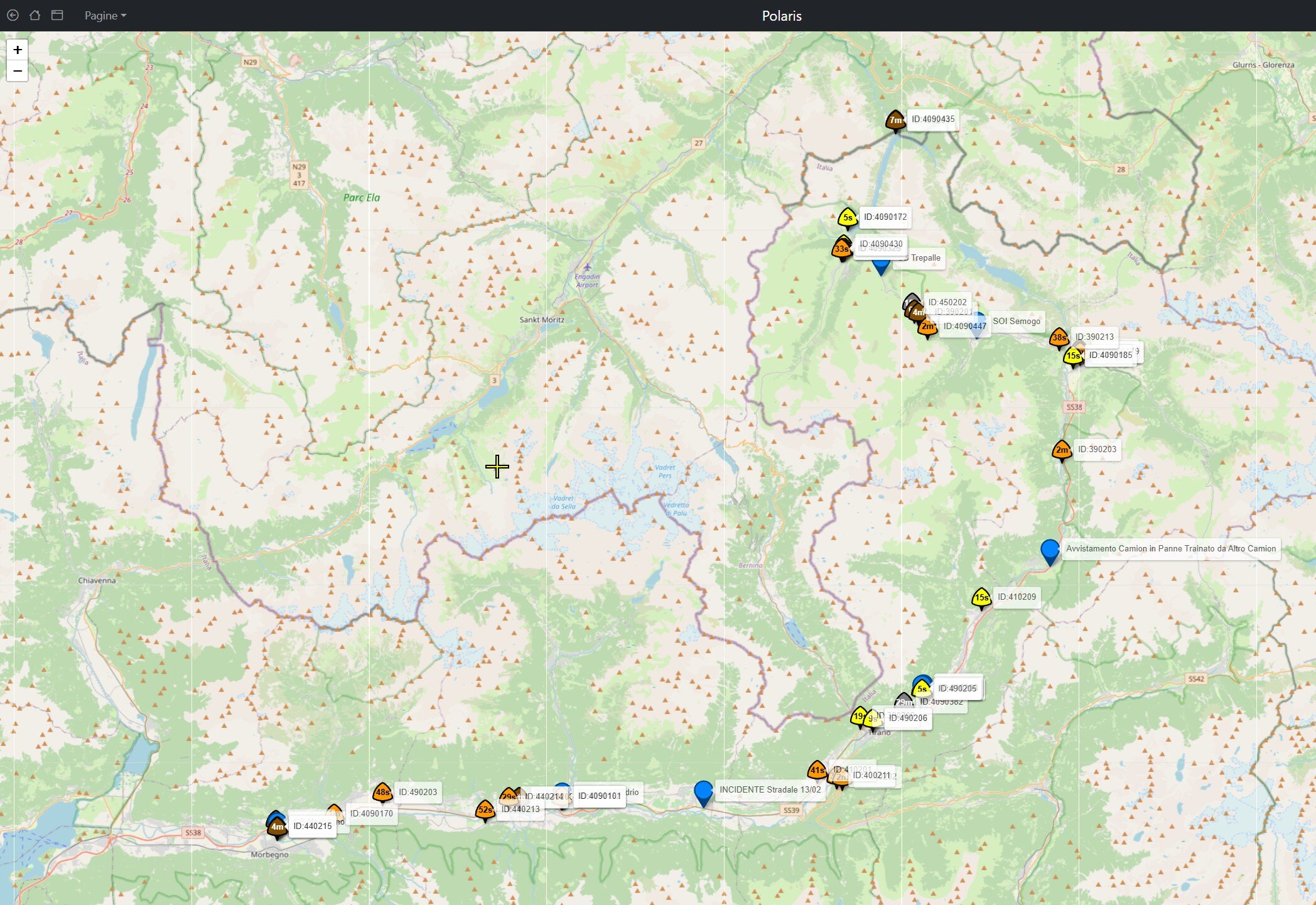Image resolution: width=1316 pixels, height=905 pixels.
Task: Select orange 48s marker ID:490203
Action: pyautogui.click(x=382, y=793)
